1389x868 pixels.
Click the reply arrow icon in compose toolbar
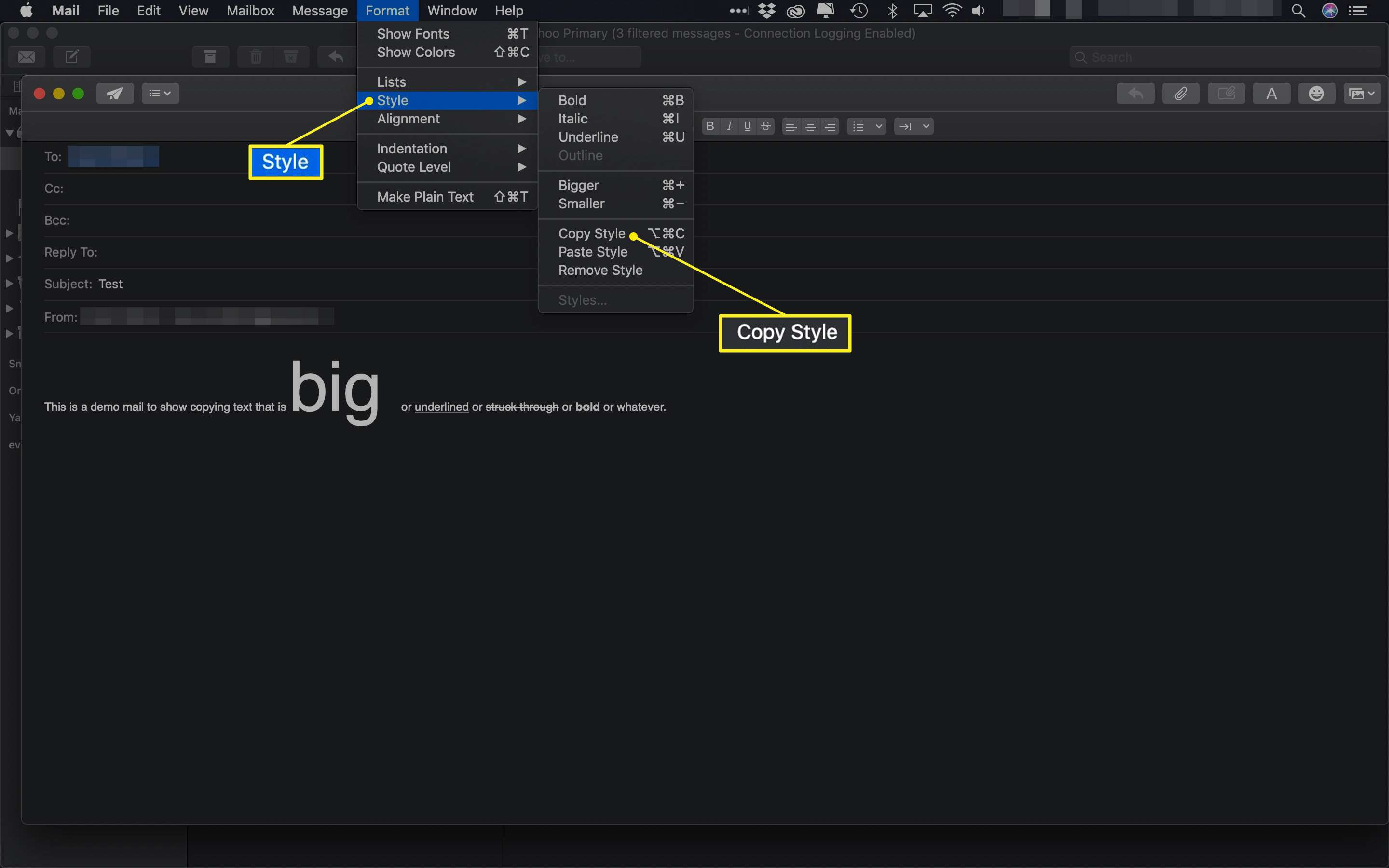click(x=1135, y=94)
